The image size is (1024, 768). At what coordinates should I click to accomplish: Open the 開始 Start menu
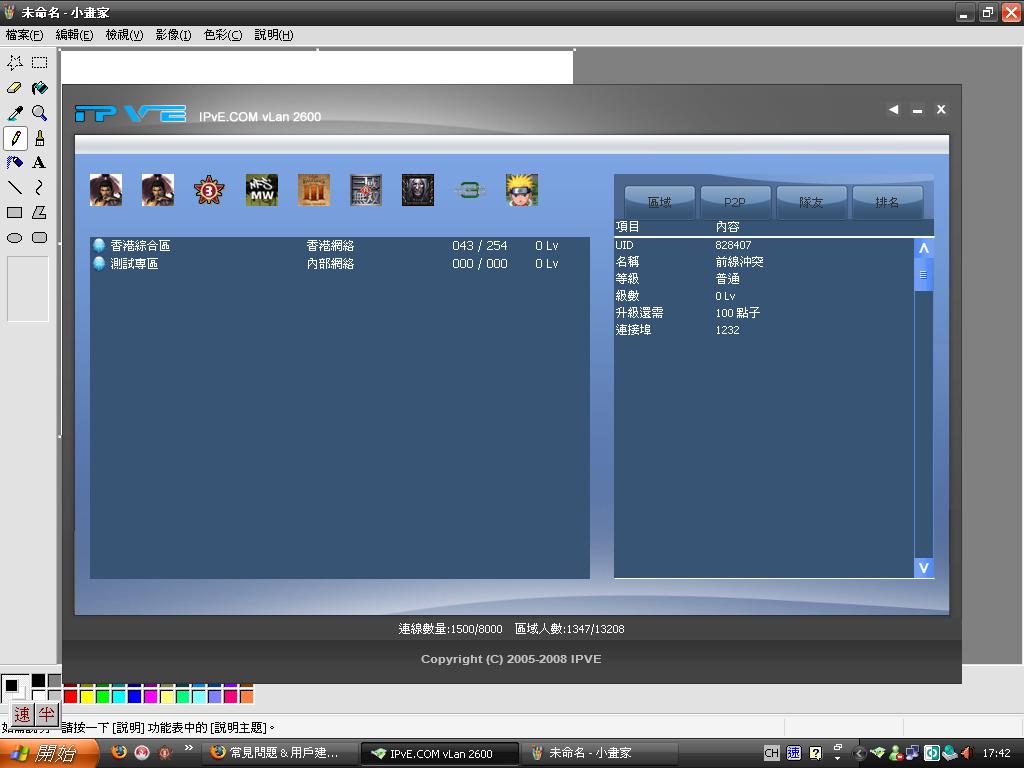48,753
